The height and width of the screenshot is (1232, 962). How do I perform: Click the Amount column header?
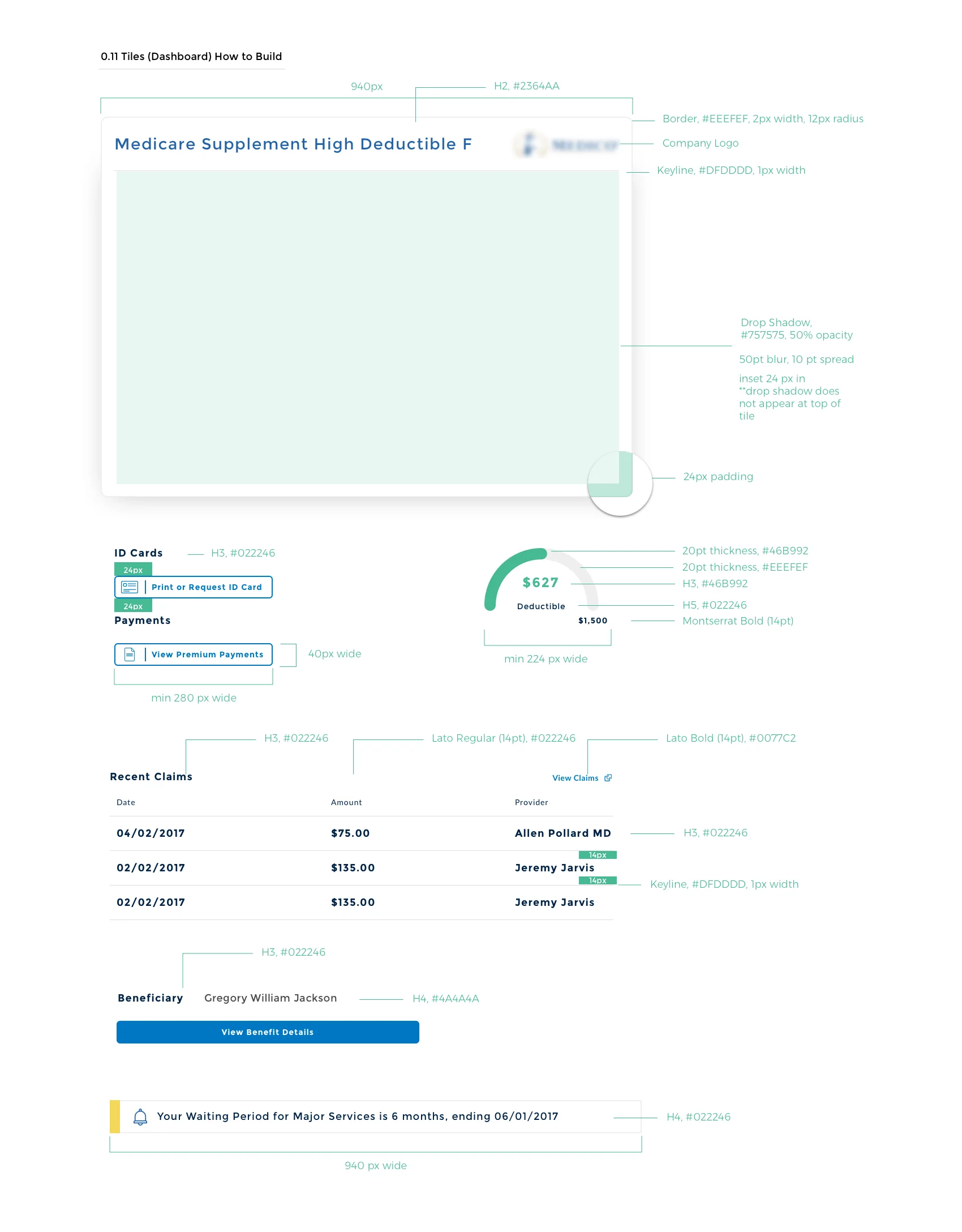[346, 802]
